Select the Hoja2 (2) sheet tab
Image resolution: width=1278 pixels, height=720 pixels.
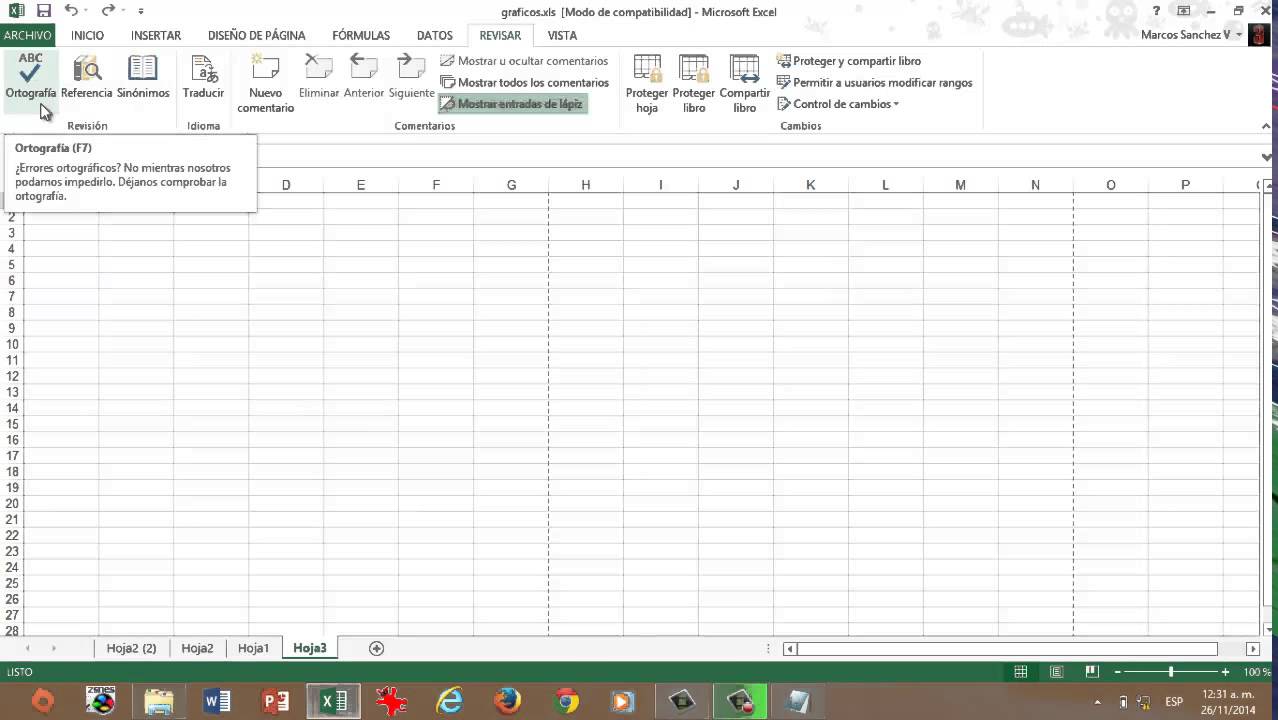(132, 648)
